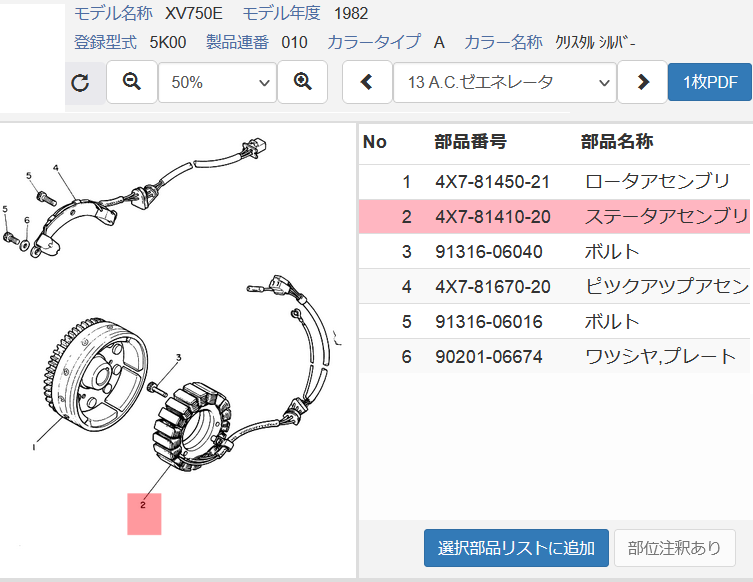Screen dimensions: 753x582
Task: Zoom out the parts diagram
Action: [132, 82]
